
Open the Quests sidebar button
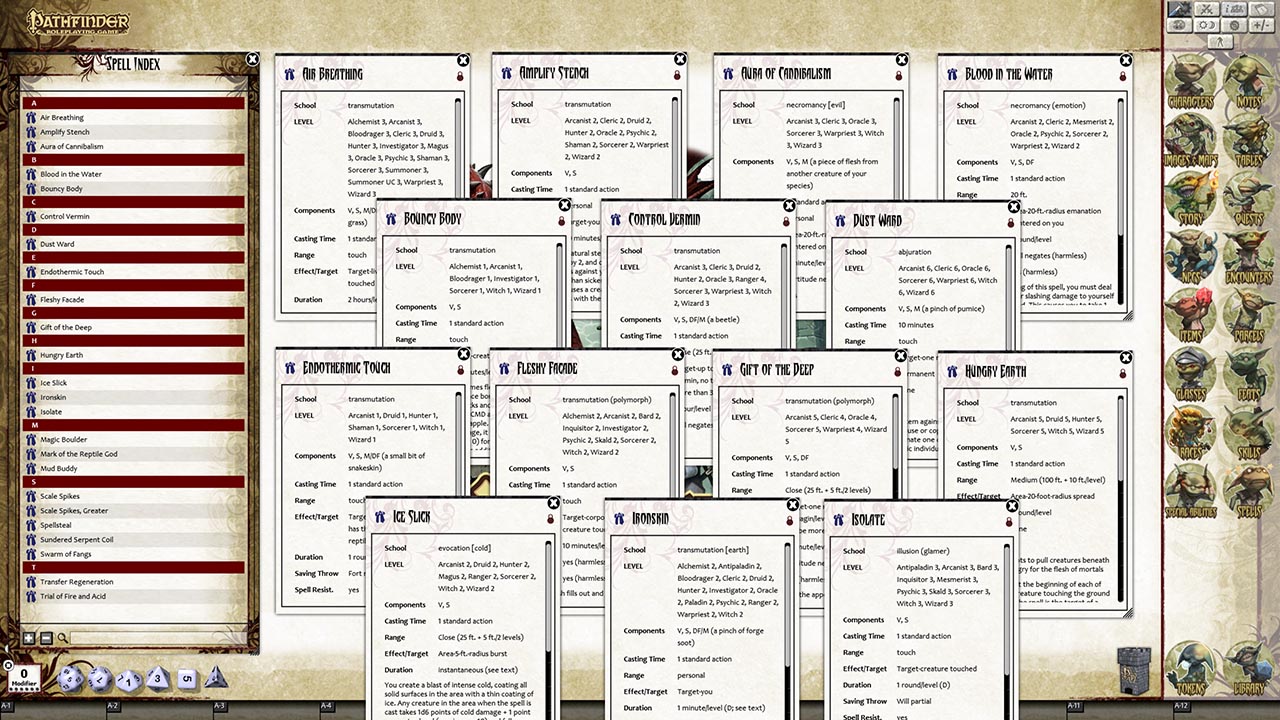[x=1247, y=198]
